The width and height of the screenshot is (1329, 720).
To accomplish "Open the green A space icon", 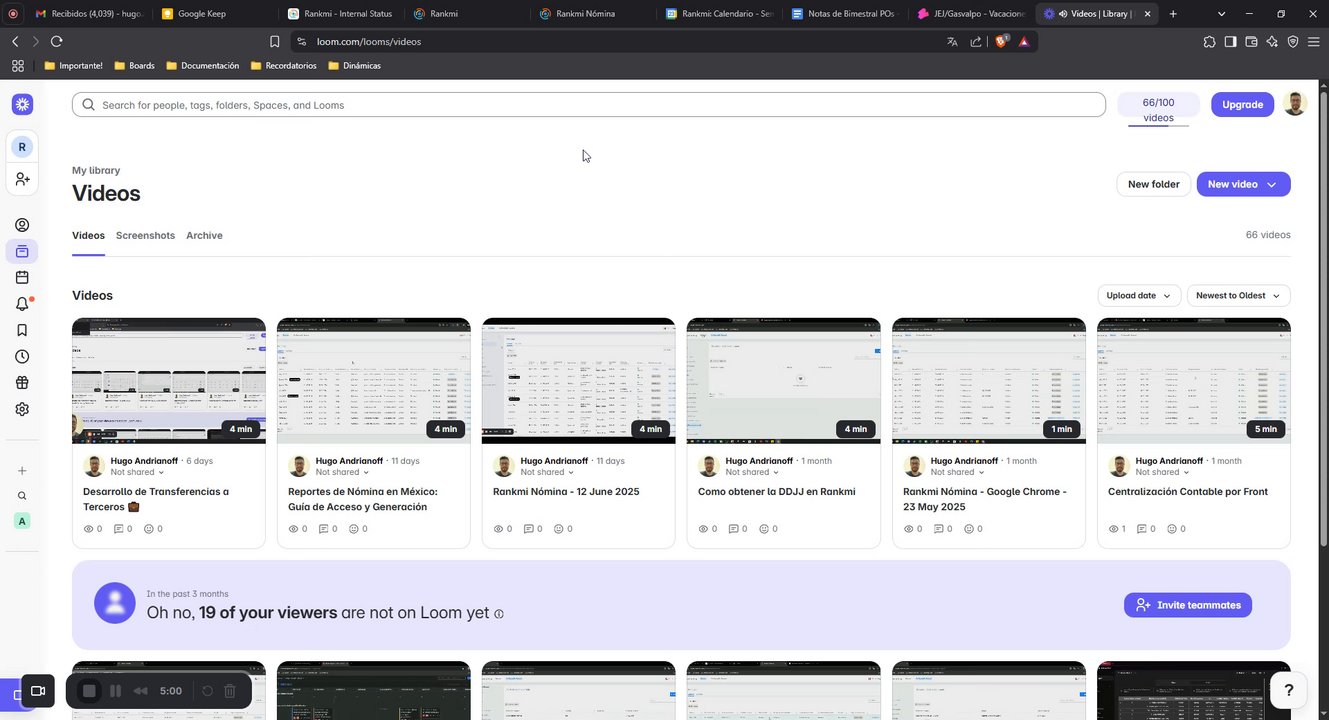I will (x=22, y=521).
